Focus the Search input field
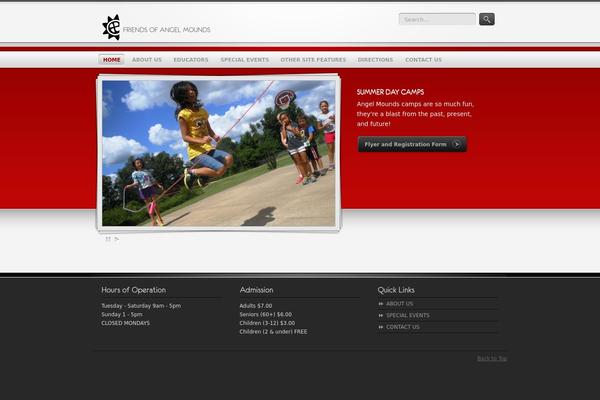The height and width of the screenshot is (400, 600). tap(437, 19)
